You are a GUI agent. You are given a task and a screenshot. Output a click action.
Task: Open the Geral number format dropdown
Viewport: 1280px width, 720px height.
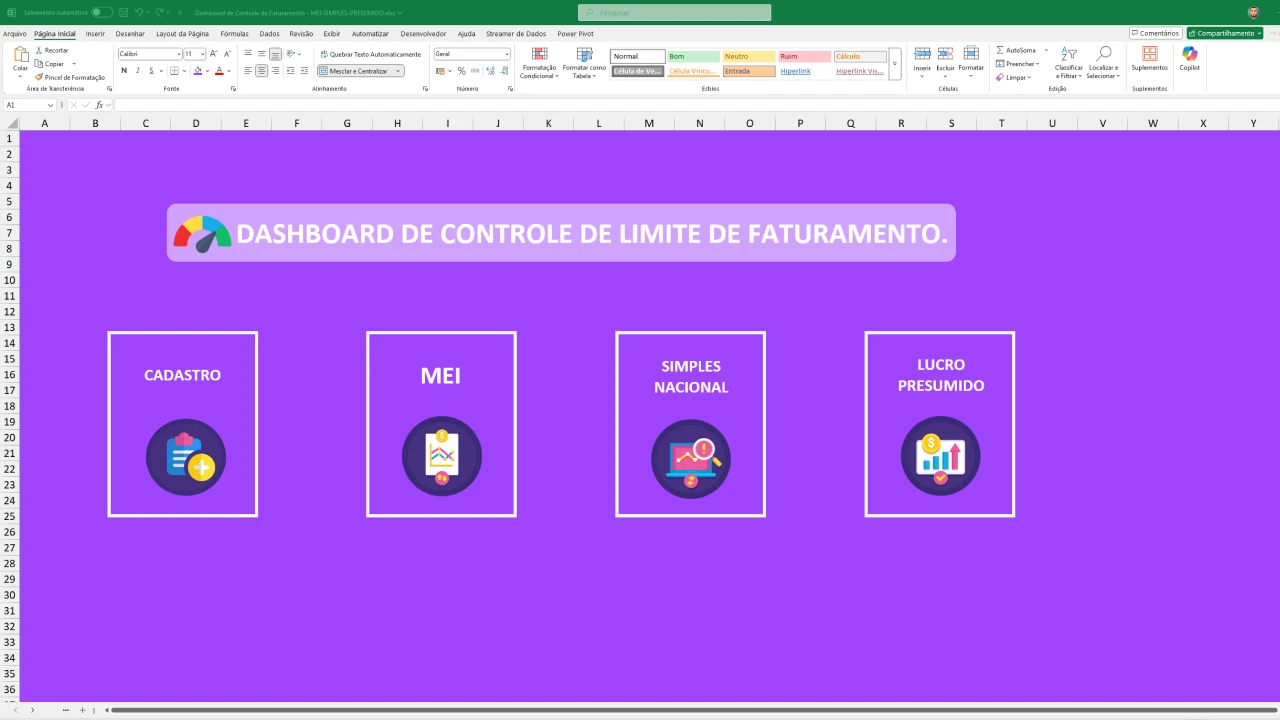[x=507, y=54]
